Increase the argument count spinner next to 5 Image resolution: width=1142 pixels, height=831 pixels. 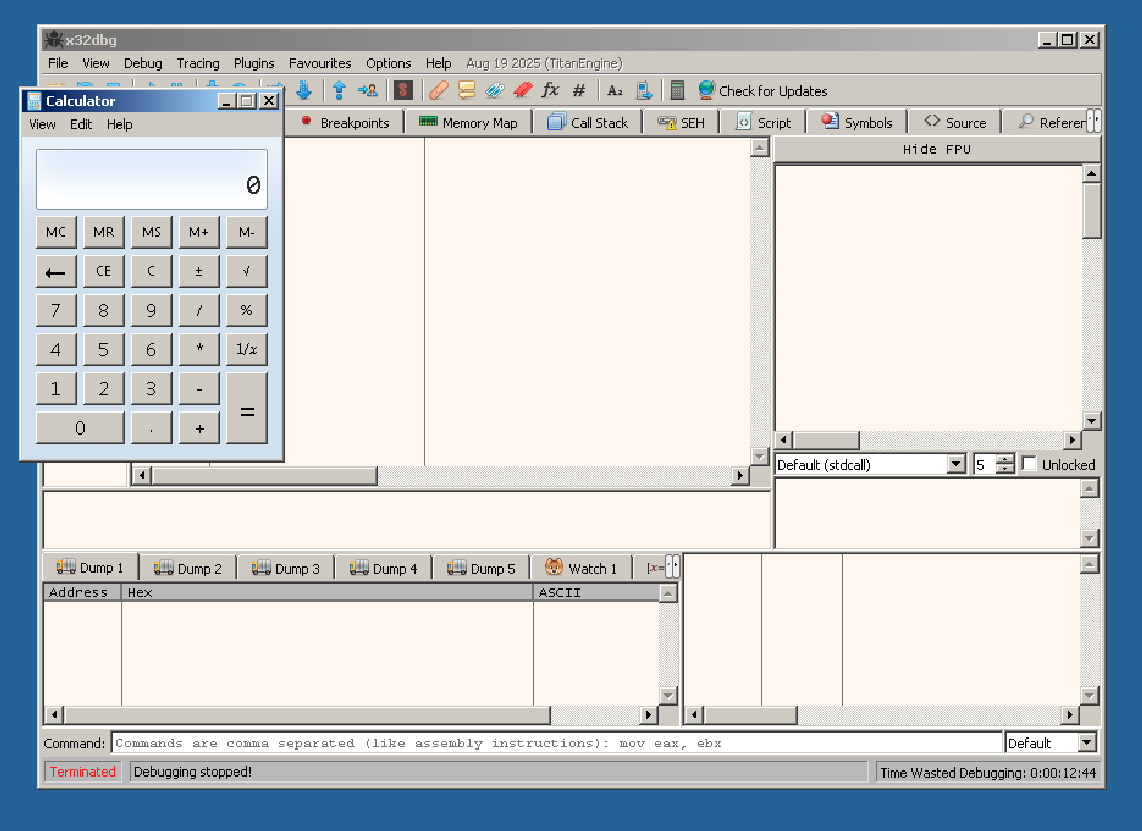click(1005, 460)
